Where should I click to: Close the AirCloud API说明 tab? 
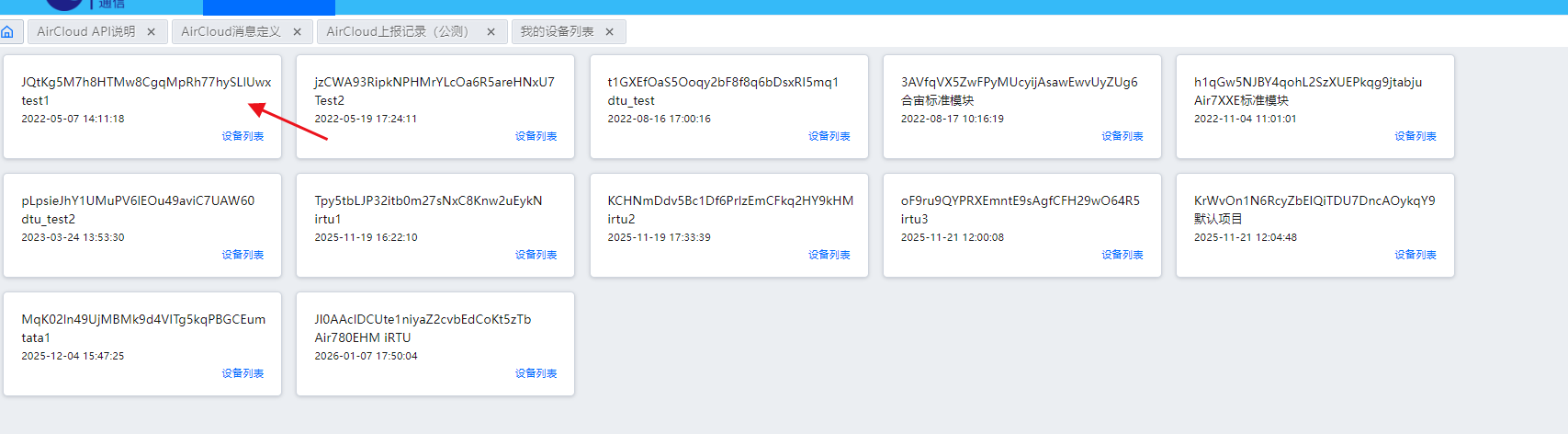point(152,32)
